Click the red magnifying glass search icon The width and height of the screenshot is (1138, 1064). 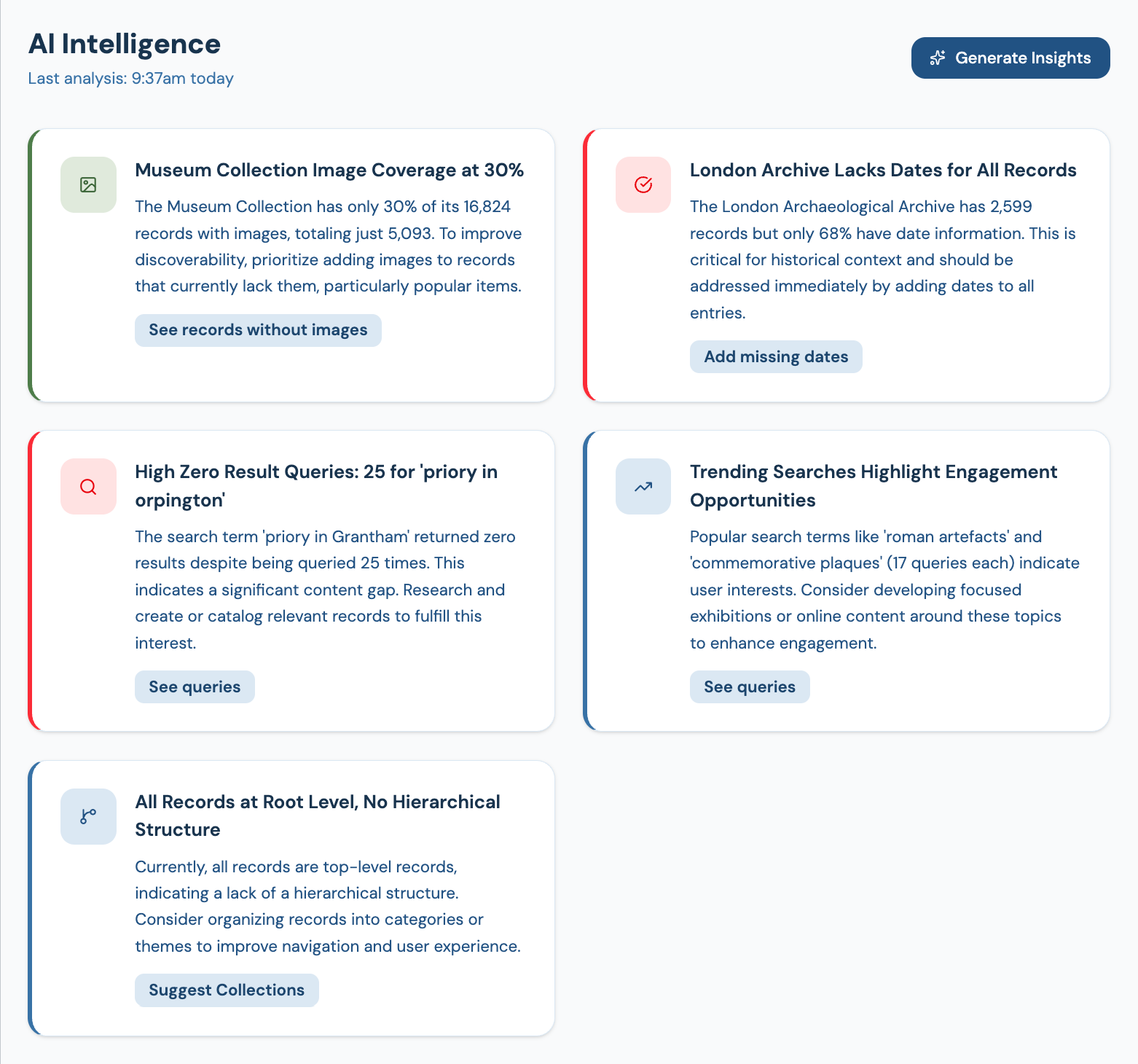(x=88, y=487)
